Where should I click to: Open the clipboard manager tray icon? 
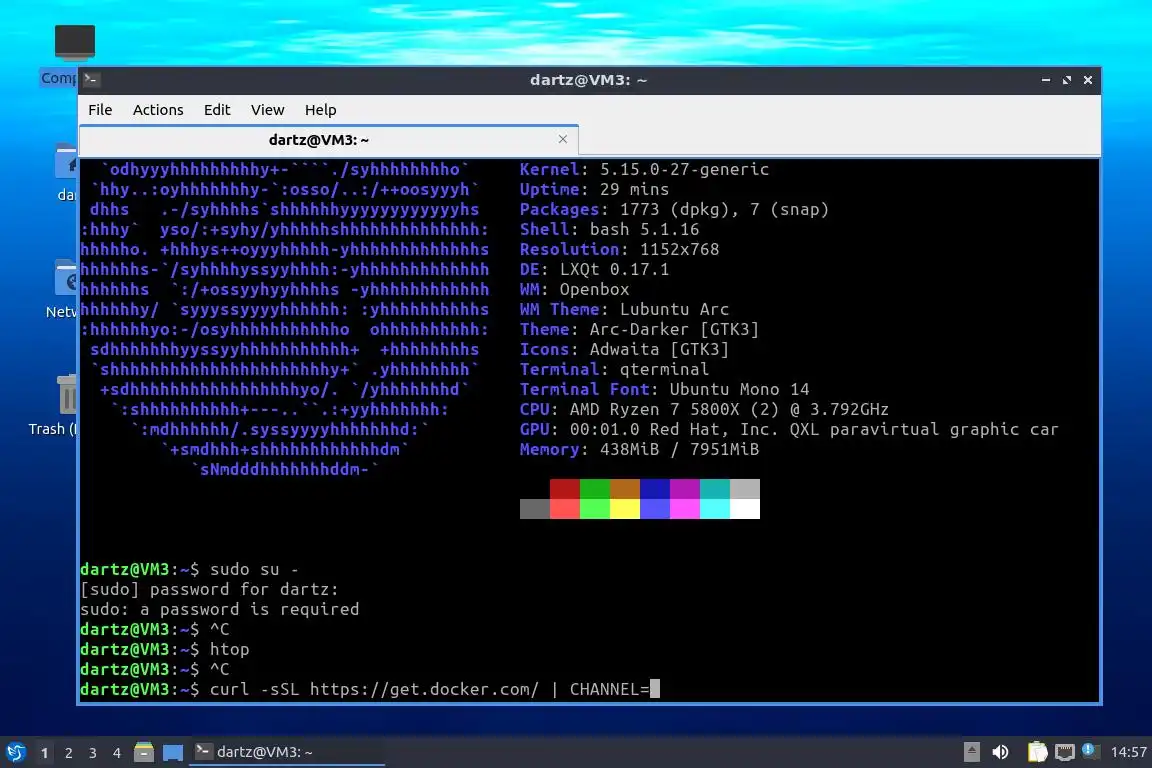[1037, 752]
